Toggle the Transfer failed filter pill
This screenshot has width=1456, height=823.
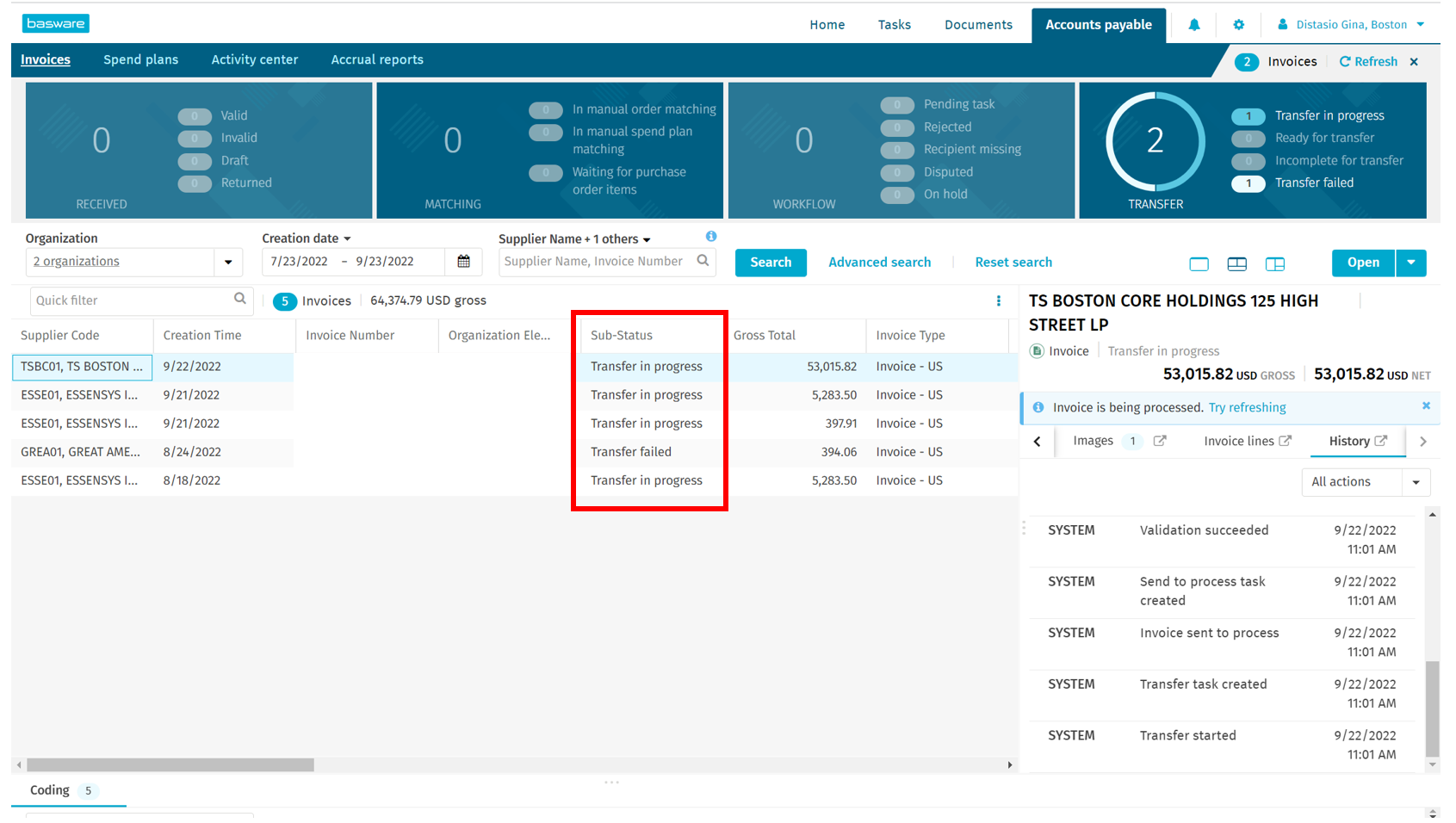[x=1248, y=183]
